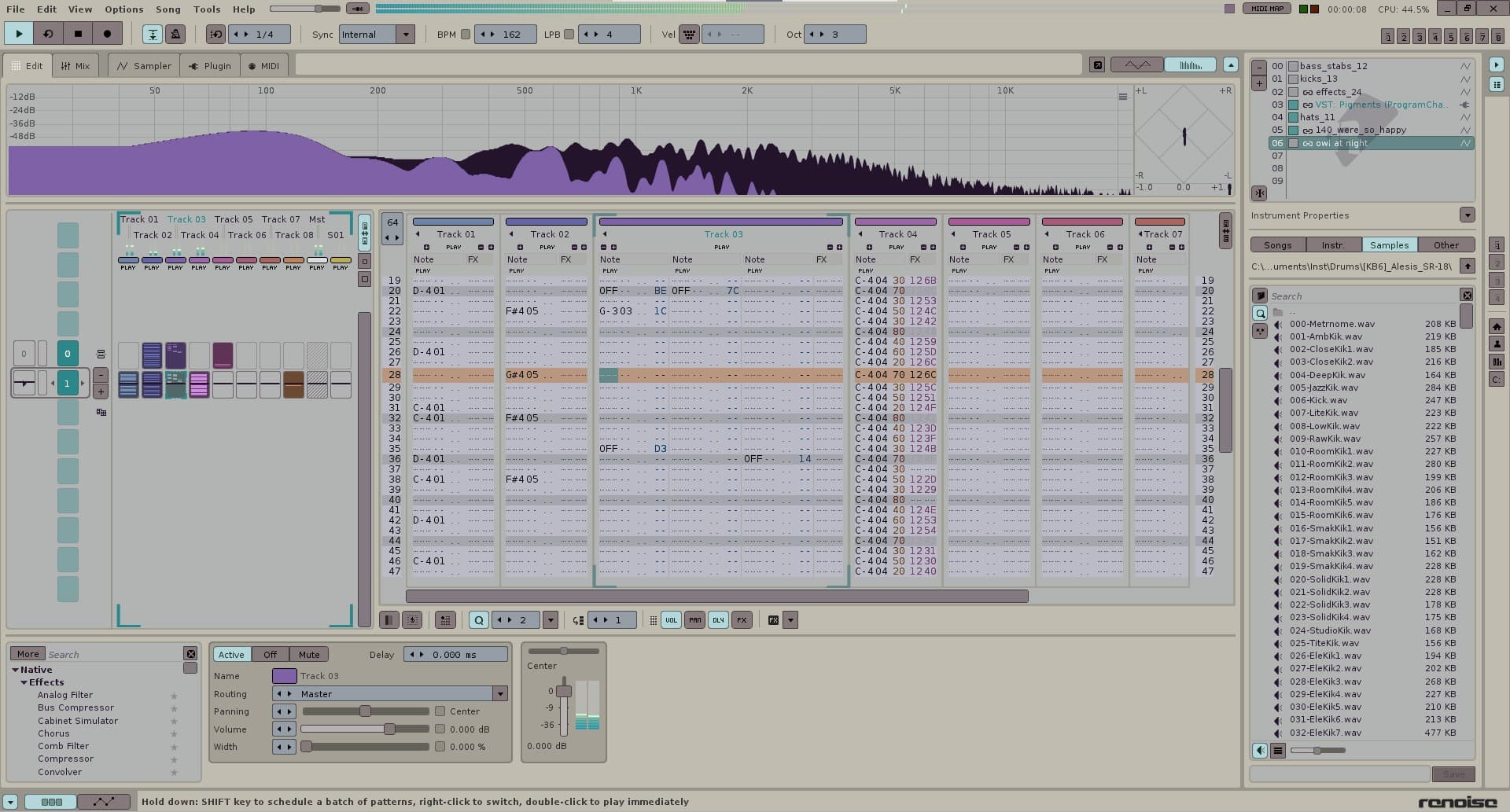Go to parent folder with up arrow

1467,266
